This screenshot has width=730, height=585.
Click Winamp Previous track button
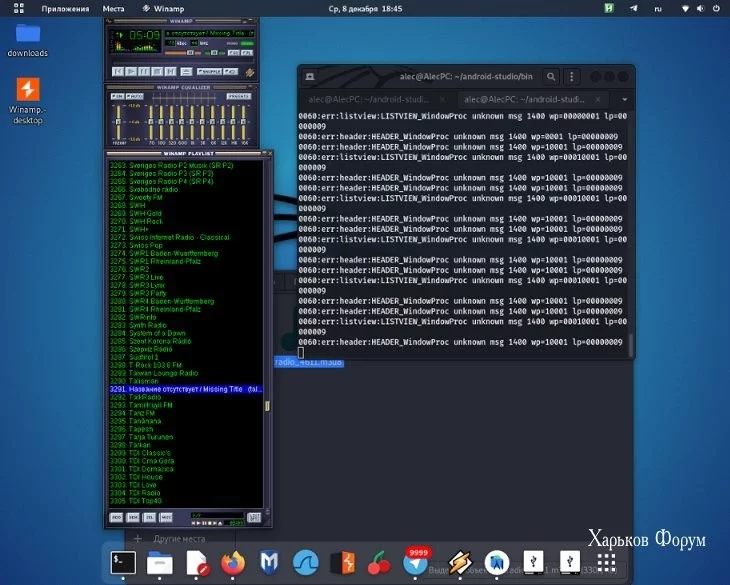coord(118,71)
